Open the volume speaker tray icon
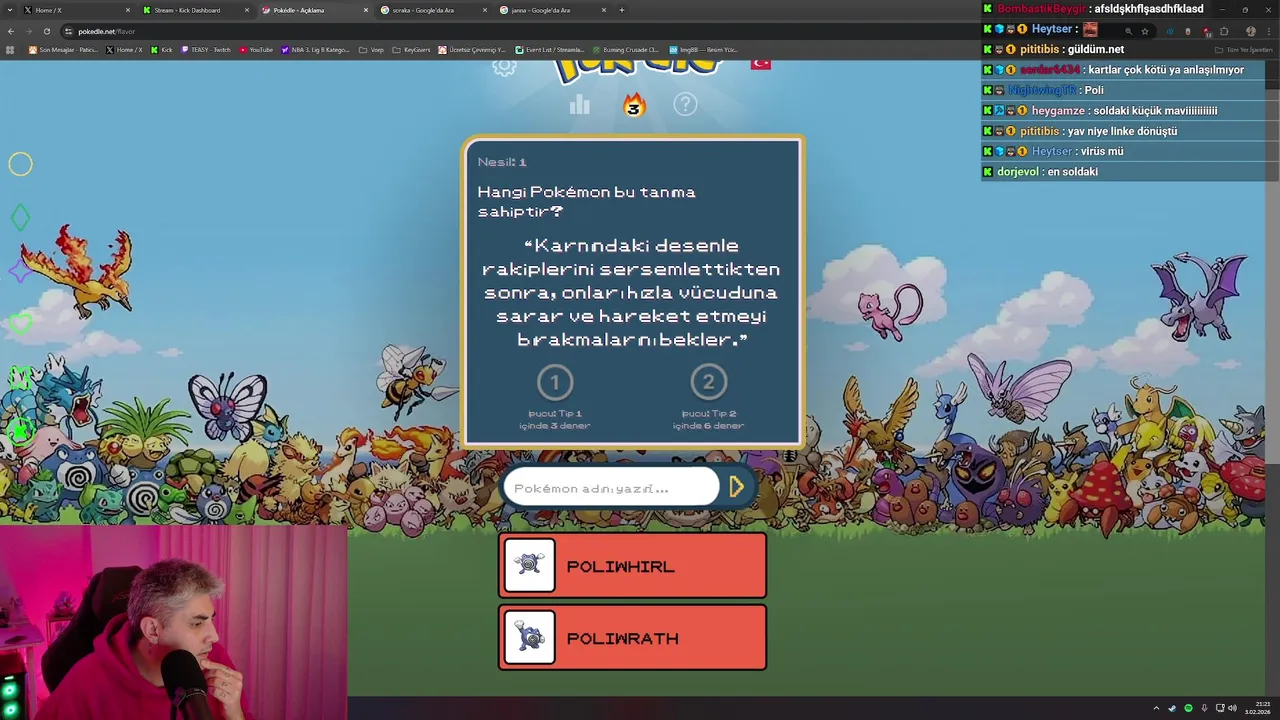 coord(1232,708)
